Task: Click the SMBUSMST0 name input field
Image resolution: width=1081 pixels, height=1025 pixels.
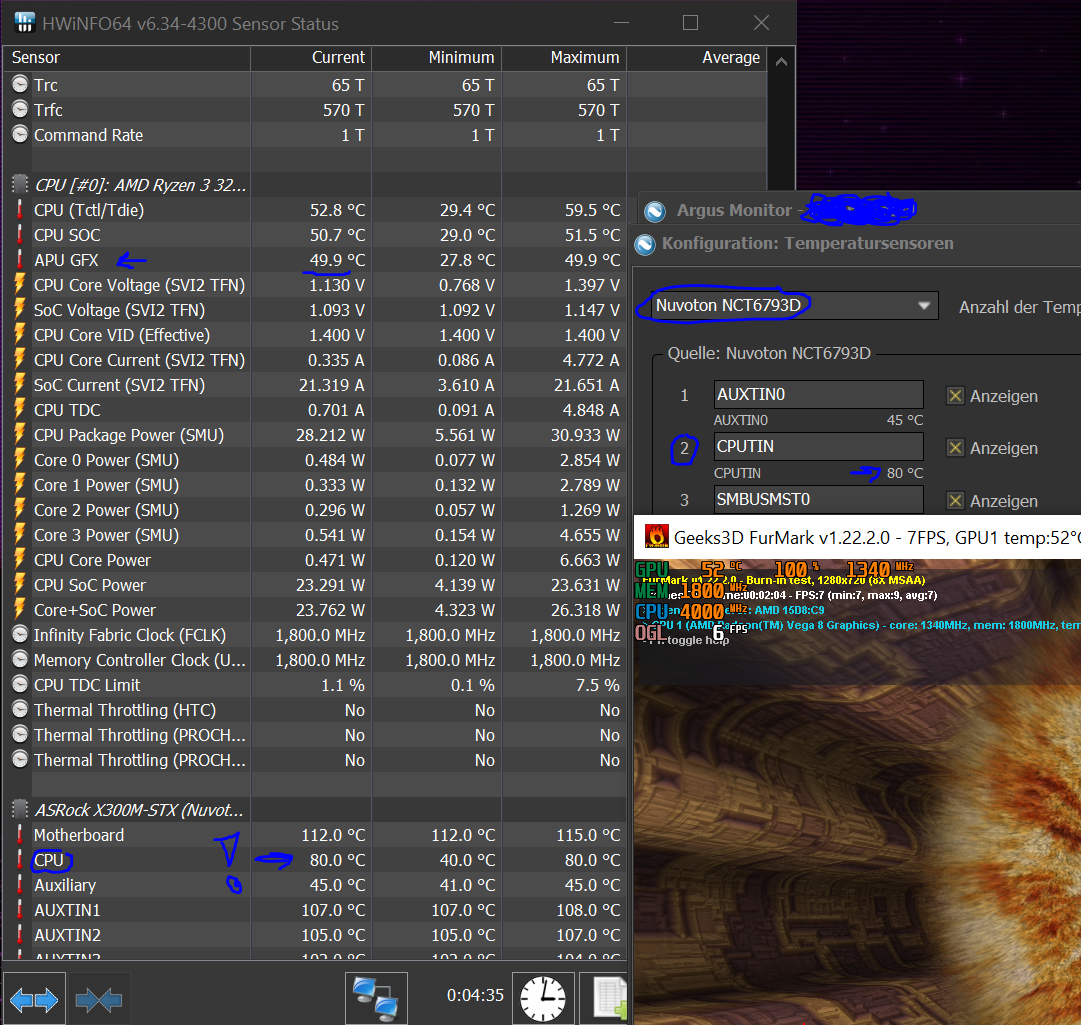Action: 818,499
